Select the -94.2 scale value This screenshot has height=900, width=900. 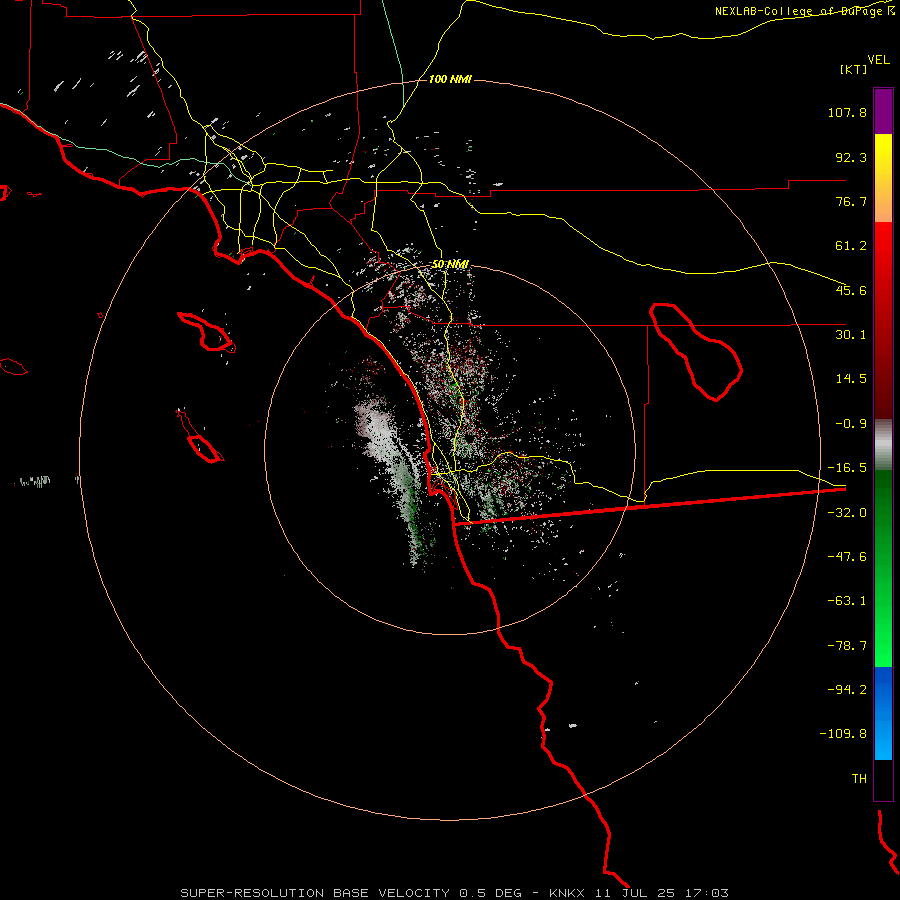coord(847,690)
